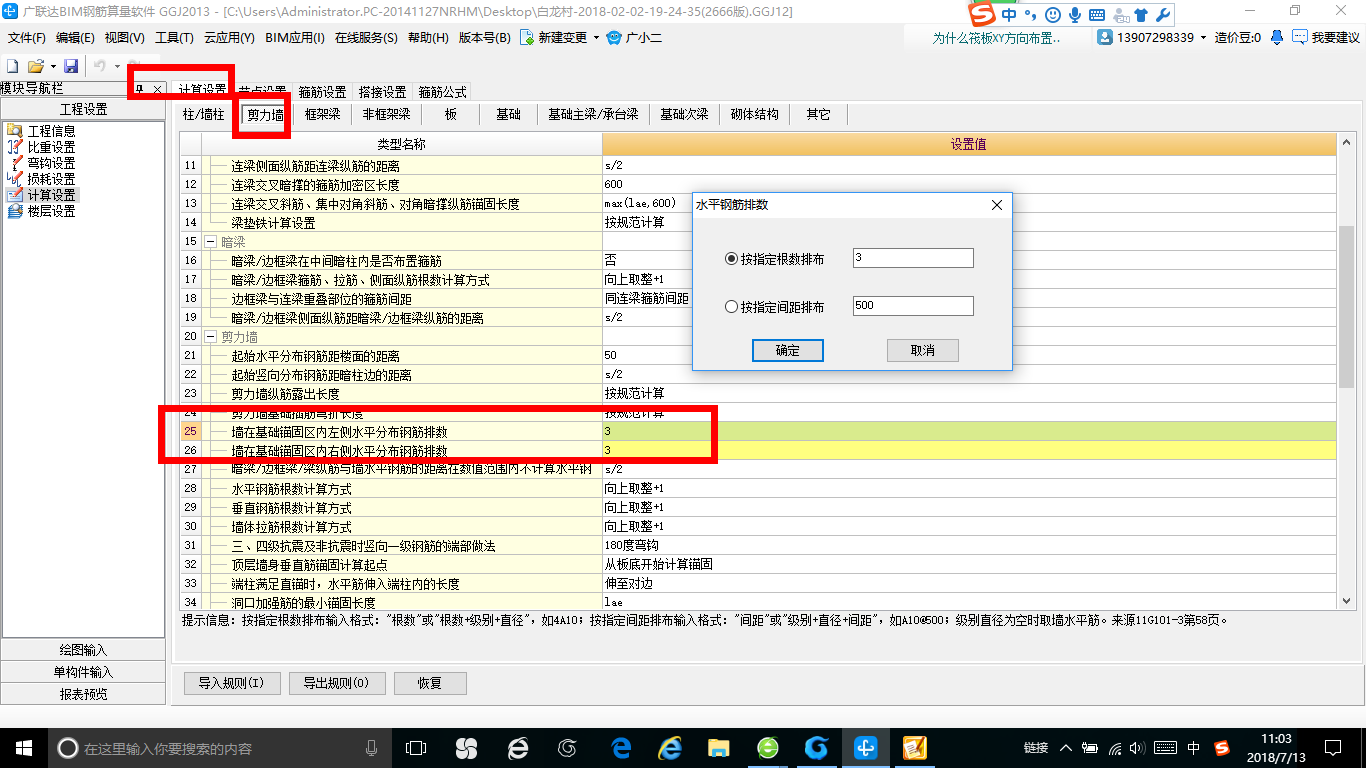The height and width of the screenshot is (768, 1366).
Task: Open the 单构件输入 module
Action: coord(83,672)
